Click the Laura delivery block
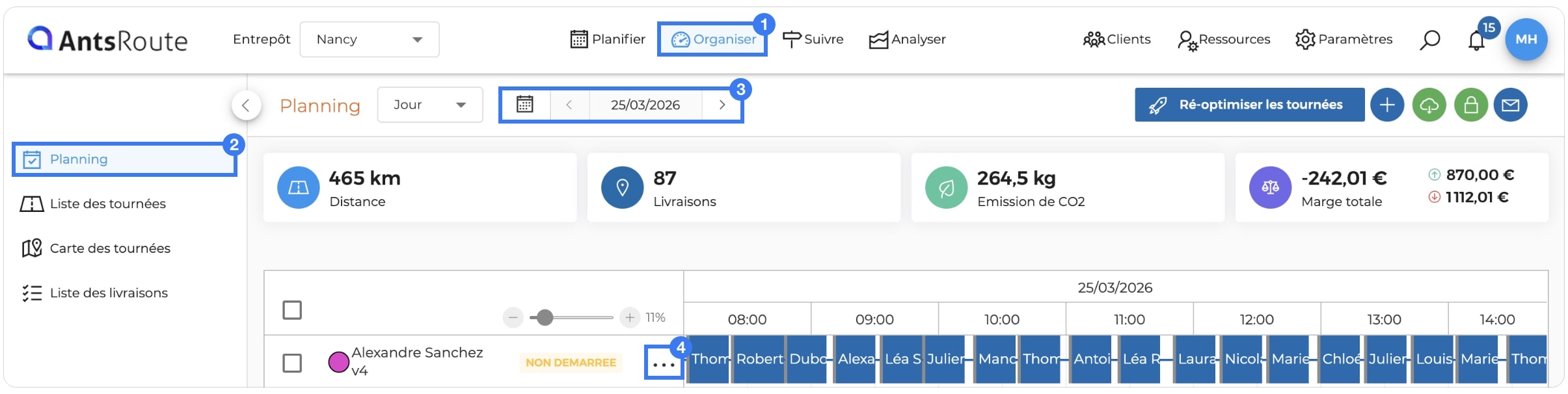The width and height of the screenshot is (1568, 394). coord(1196,360)
